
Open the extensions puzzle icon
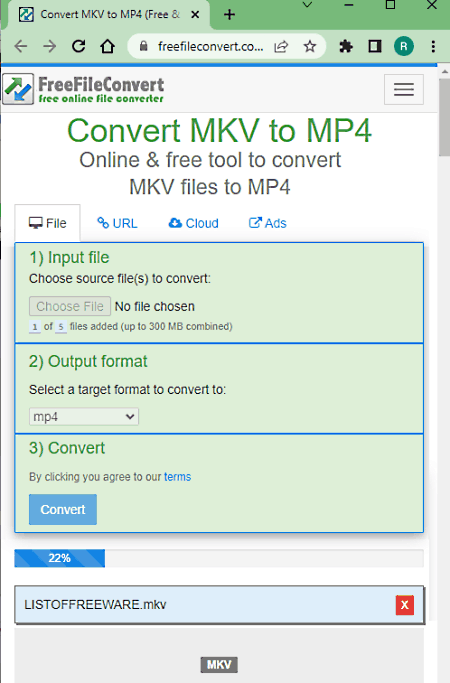346,46
